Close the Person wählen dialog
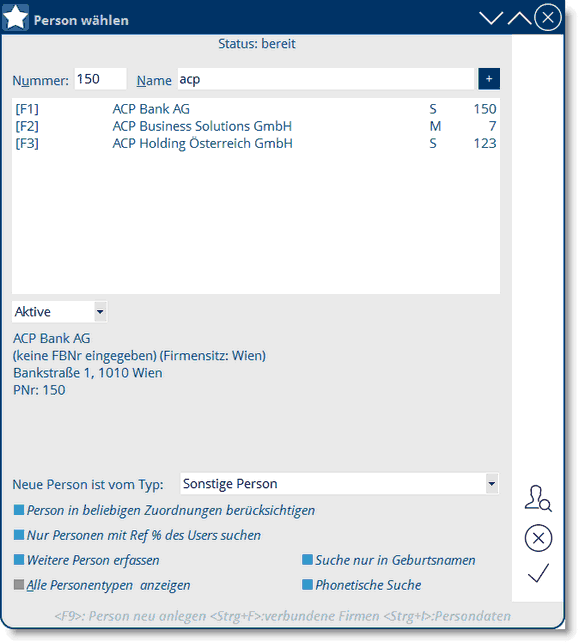The height and width of the screenshot is (643, 579). 548,17
